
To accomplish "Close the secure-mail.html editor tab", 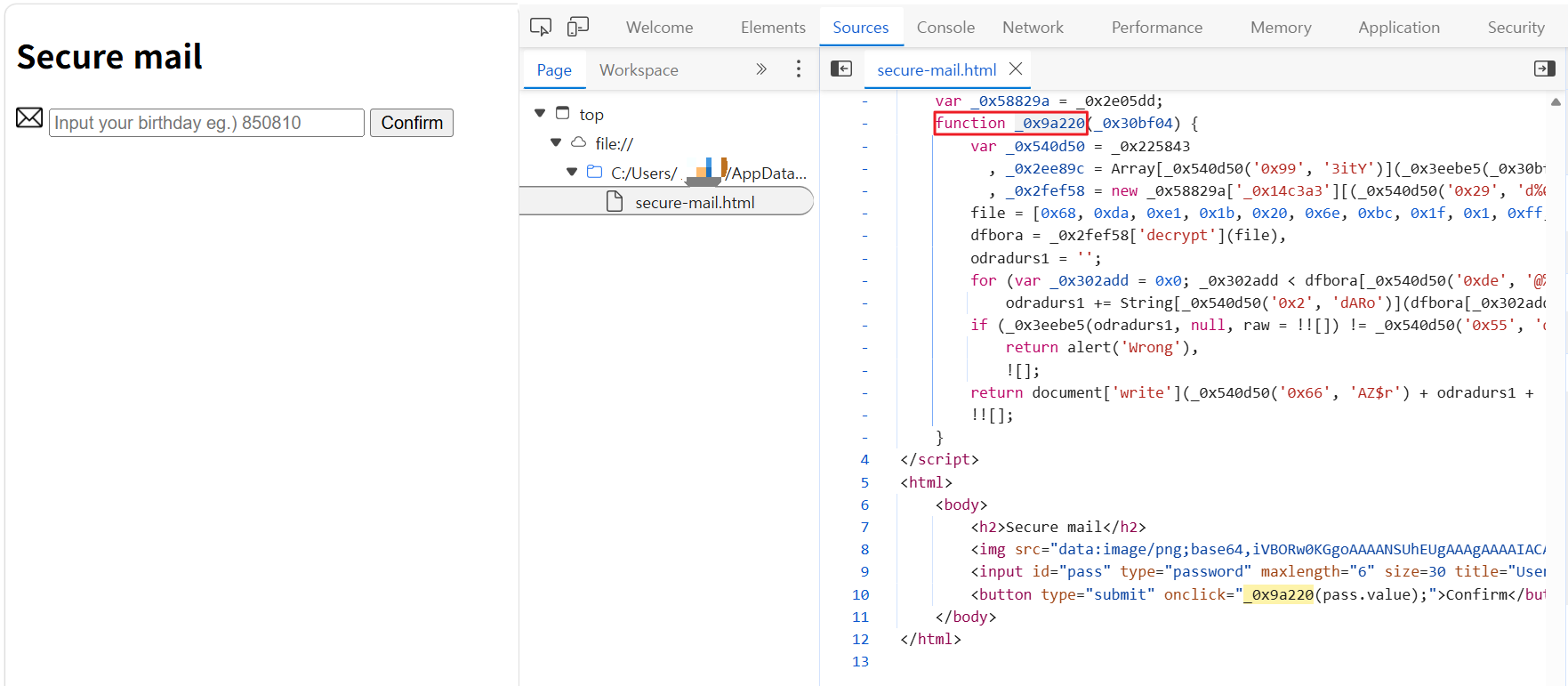I will [1016, 69].
